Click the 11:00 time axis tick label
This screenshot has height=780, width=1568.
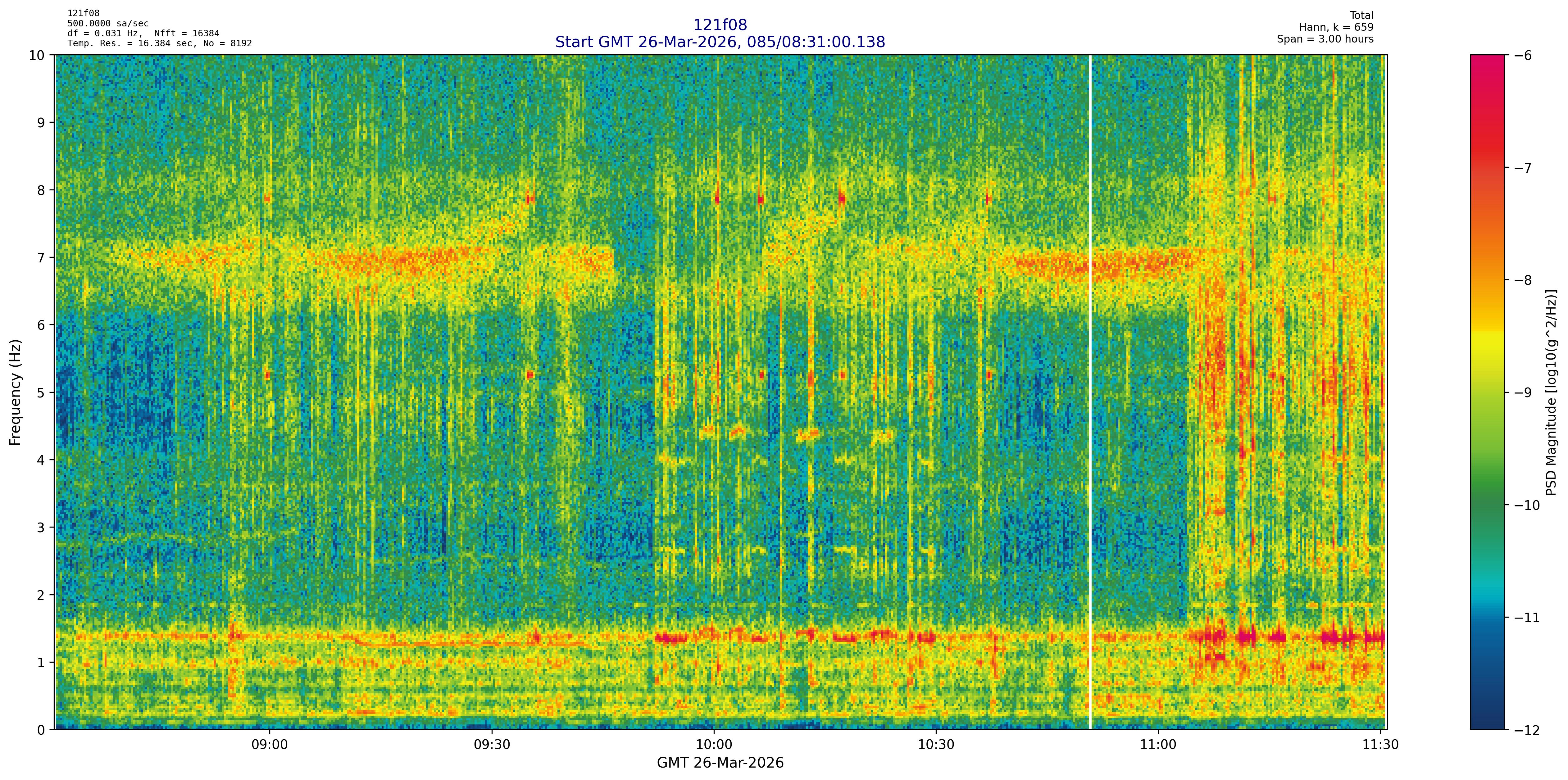click(x=1158, y=745)
